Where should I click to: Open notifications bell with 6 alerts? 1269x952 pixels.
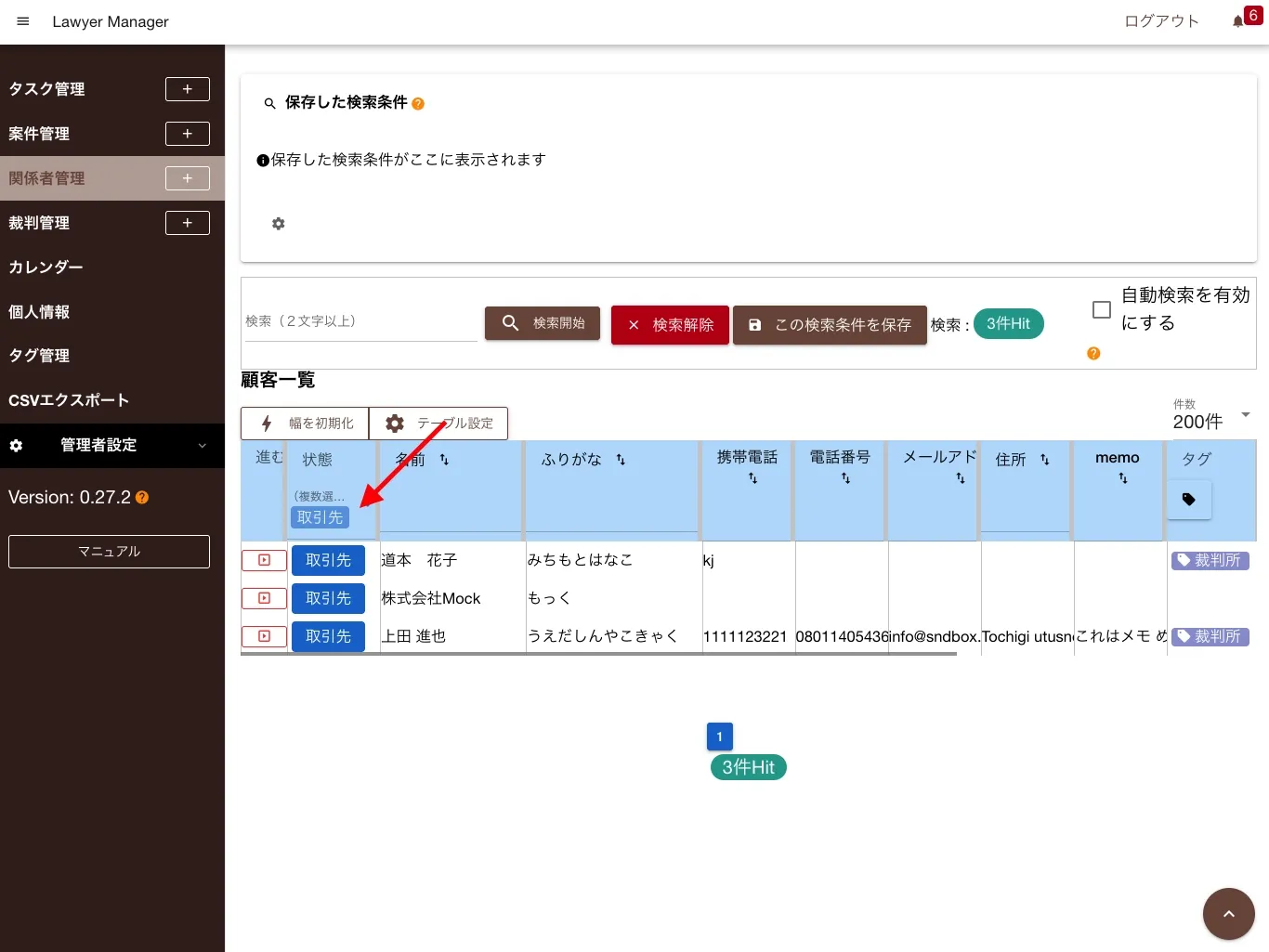click(1238, 21)
